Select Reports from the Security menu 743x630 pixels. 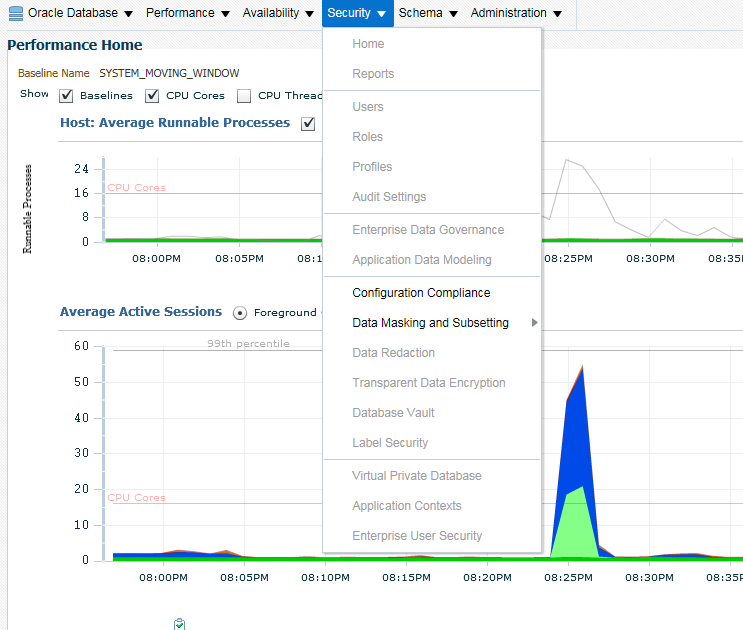coord(373,74)
